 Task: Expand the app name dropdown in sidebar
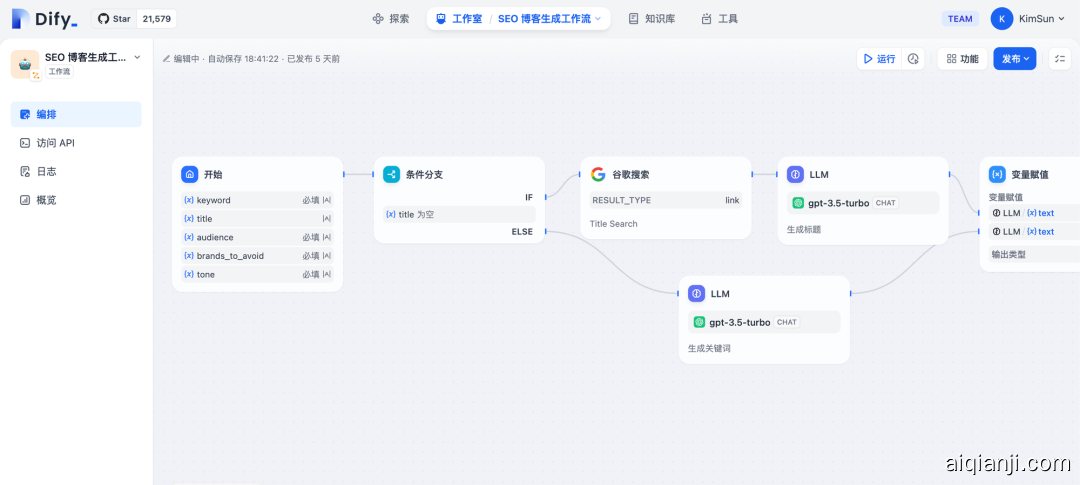coord(137,58)
